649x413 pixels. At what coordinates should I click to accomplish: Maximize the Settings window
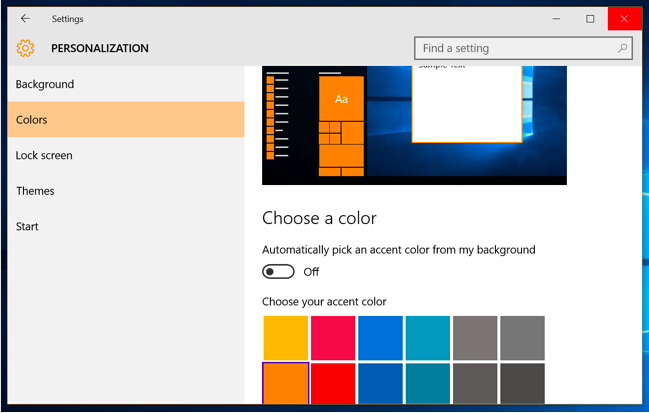[x=590, y=19]
